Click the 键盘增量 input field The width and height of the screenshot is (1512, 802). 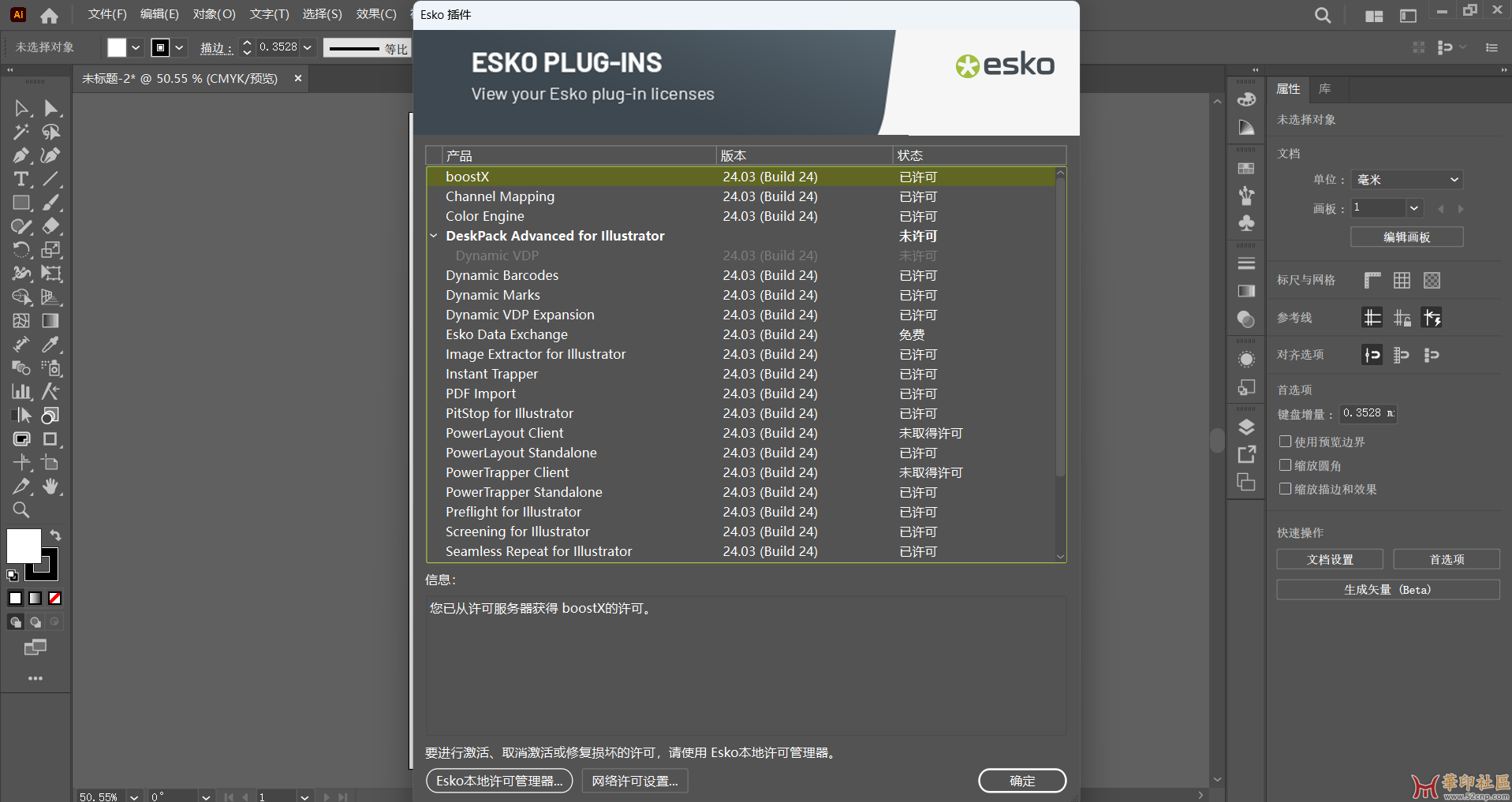pos(1368,413)
